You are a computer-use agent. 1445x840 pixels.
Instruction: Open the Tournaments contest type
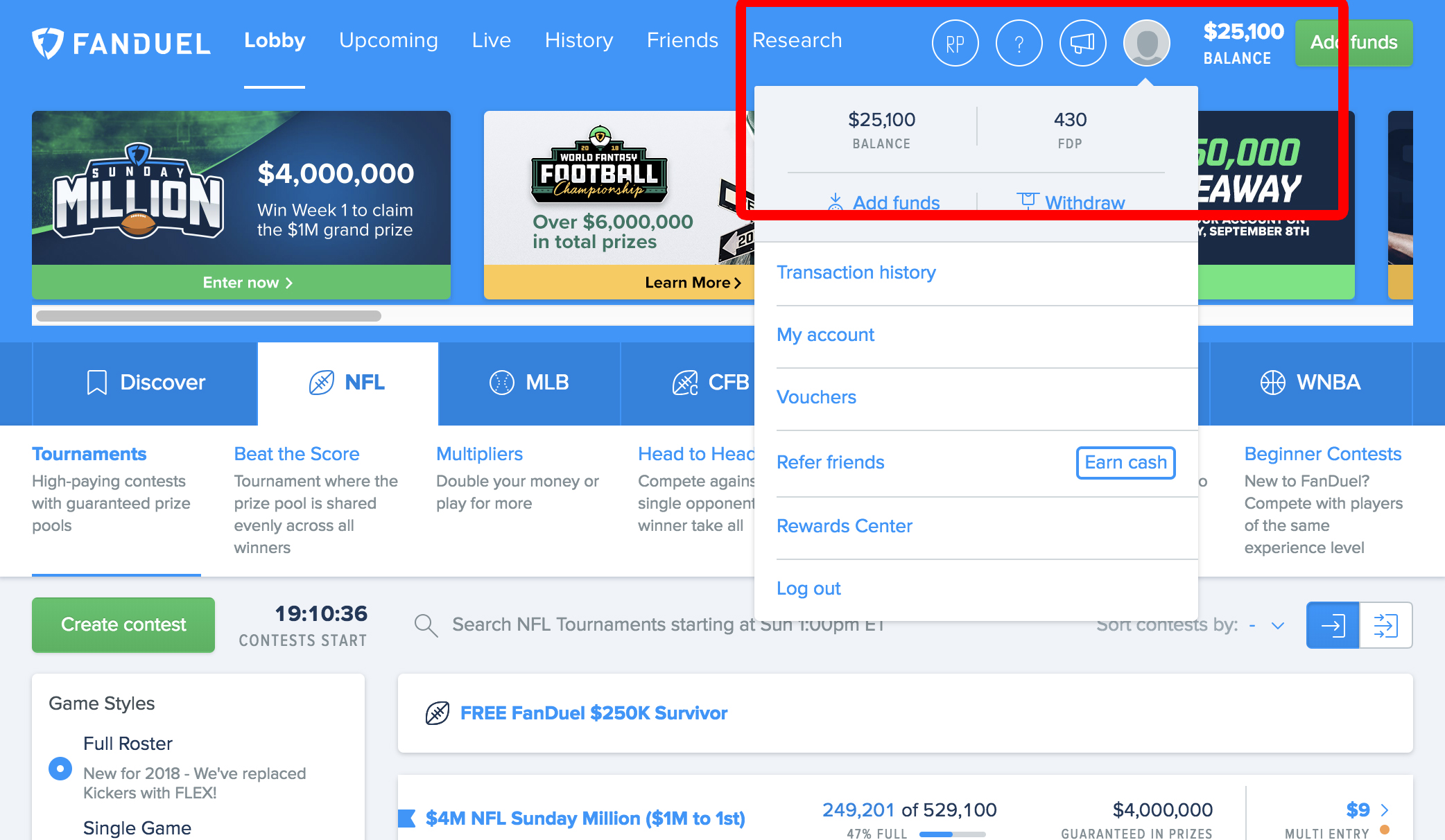(89, 454)
